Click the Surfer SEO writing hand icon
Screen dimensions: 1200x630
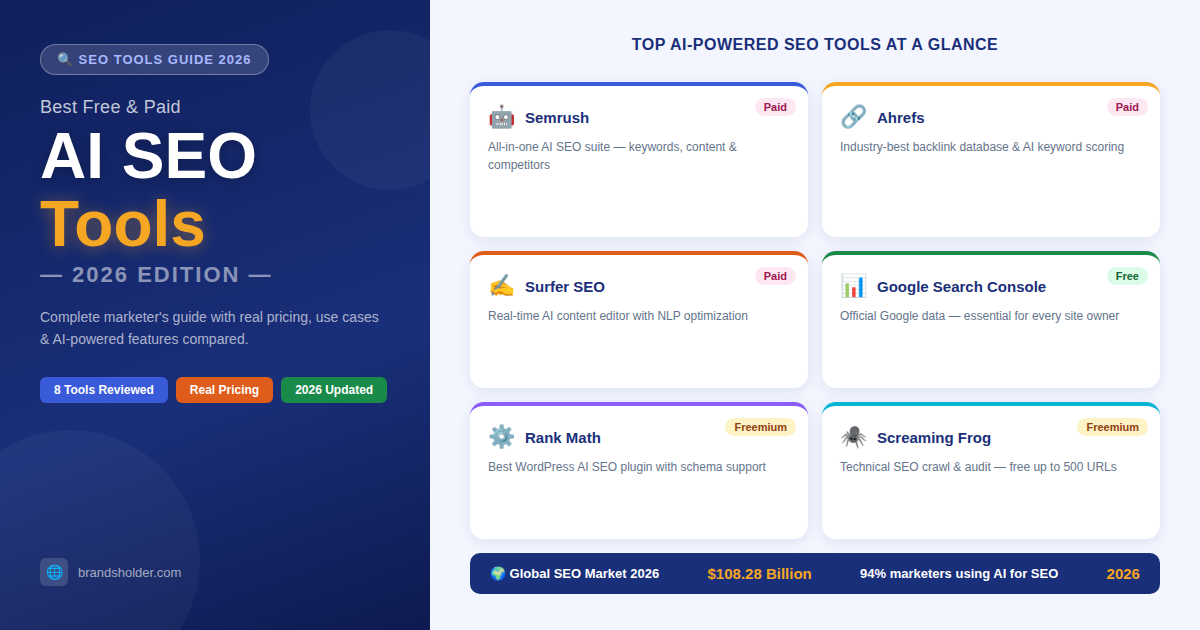501,286
